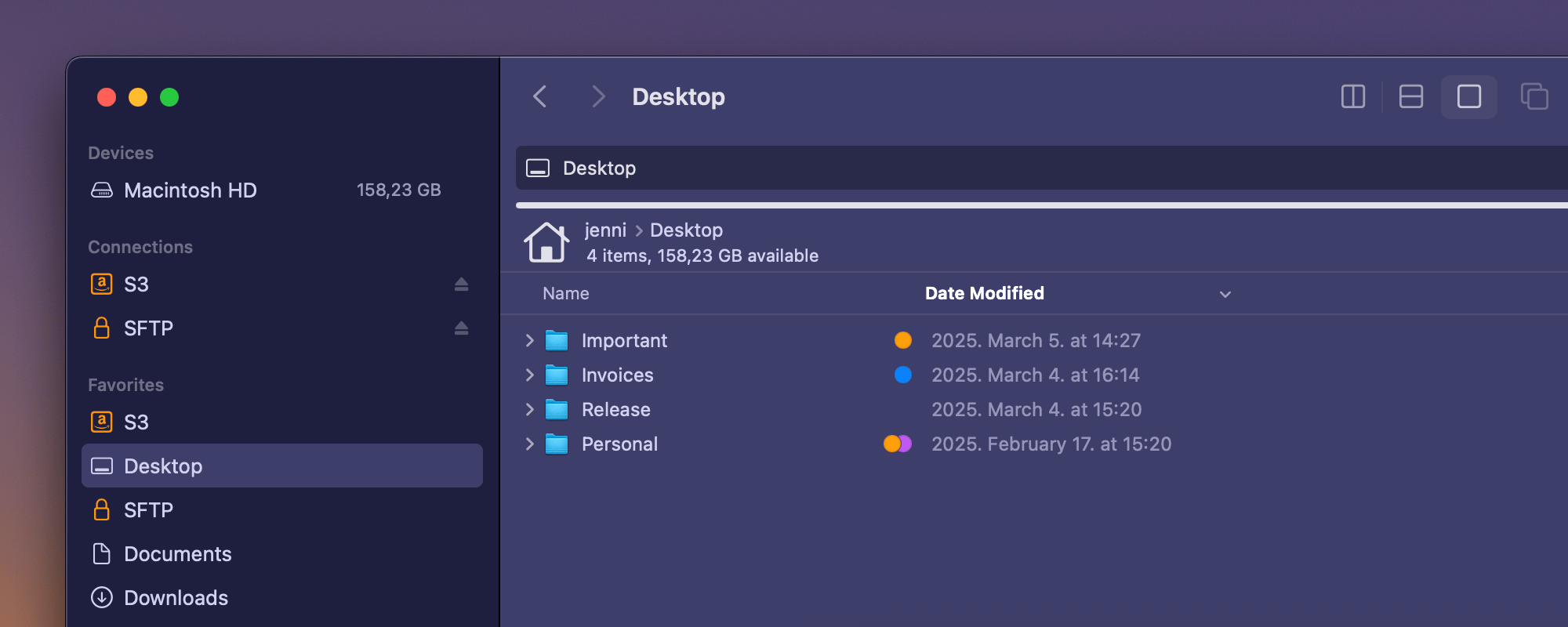
Task: Click the green zoom window button
Action: click(x=169, y=97)
